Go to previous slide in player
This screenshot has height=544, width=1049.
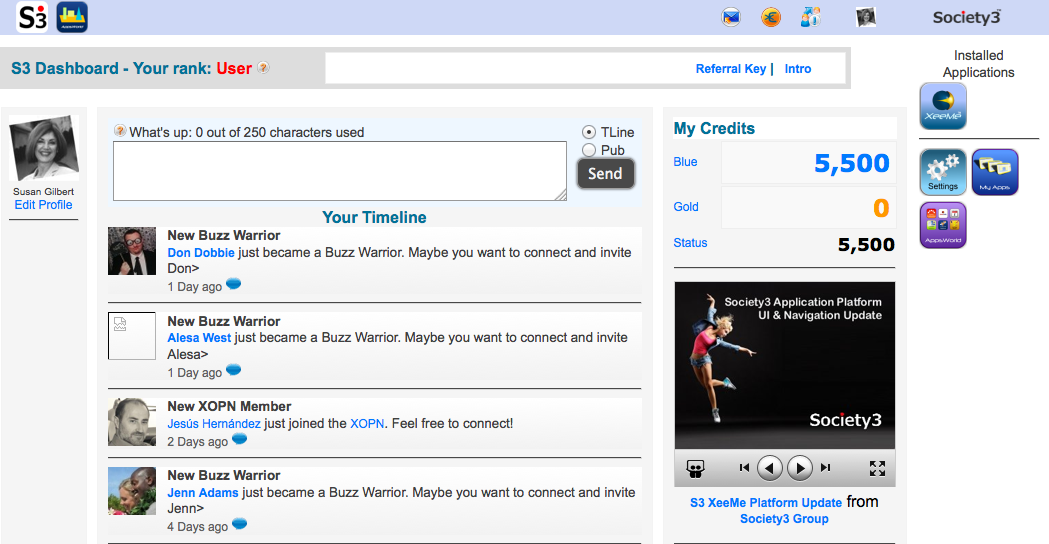click(769, 468)
